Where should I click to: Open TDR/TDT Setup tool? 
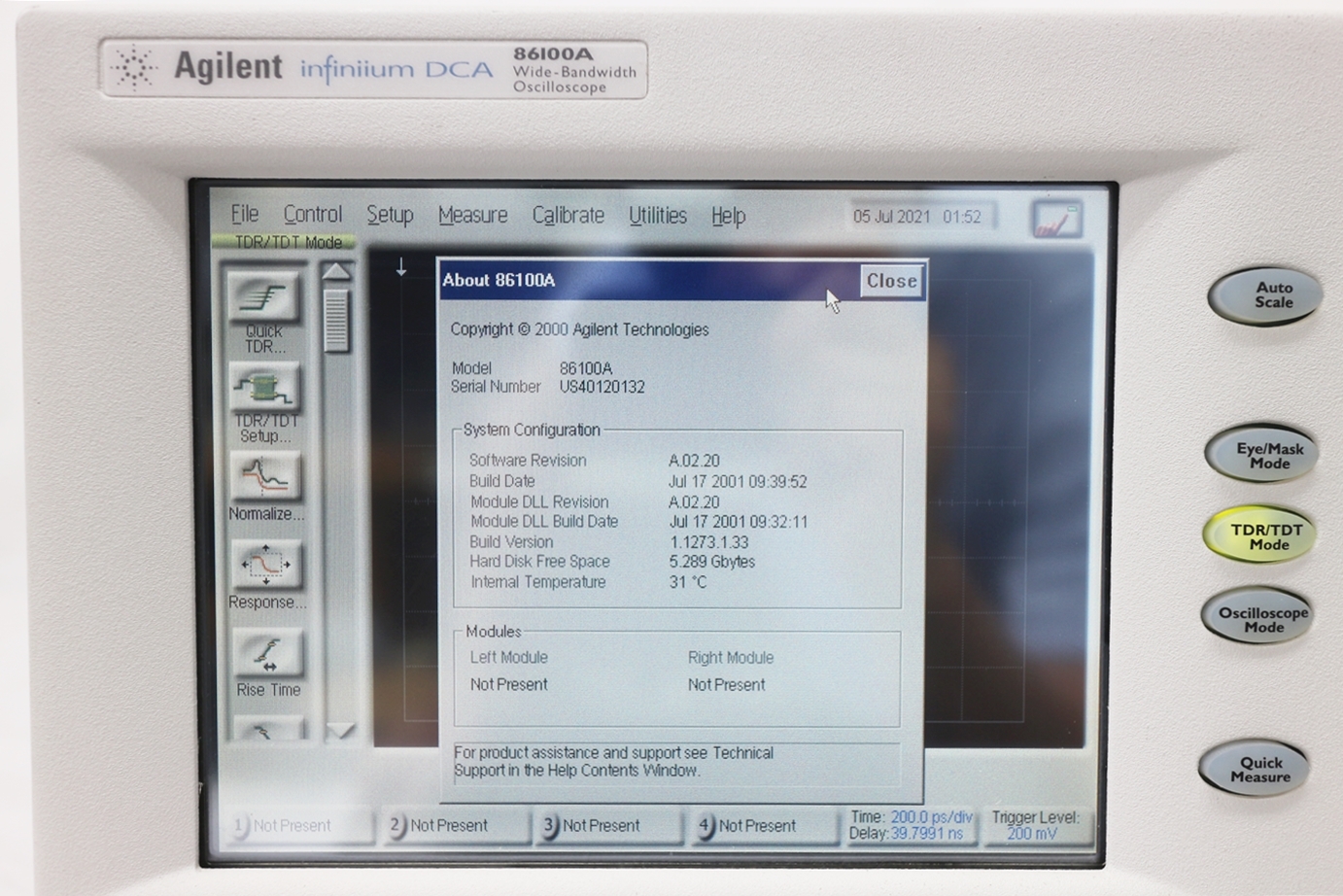[x=265, y=387]
